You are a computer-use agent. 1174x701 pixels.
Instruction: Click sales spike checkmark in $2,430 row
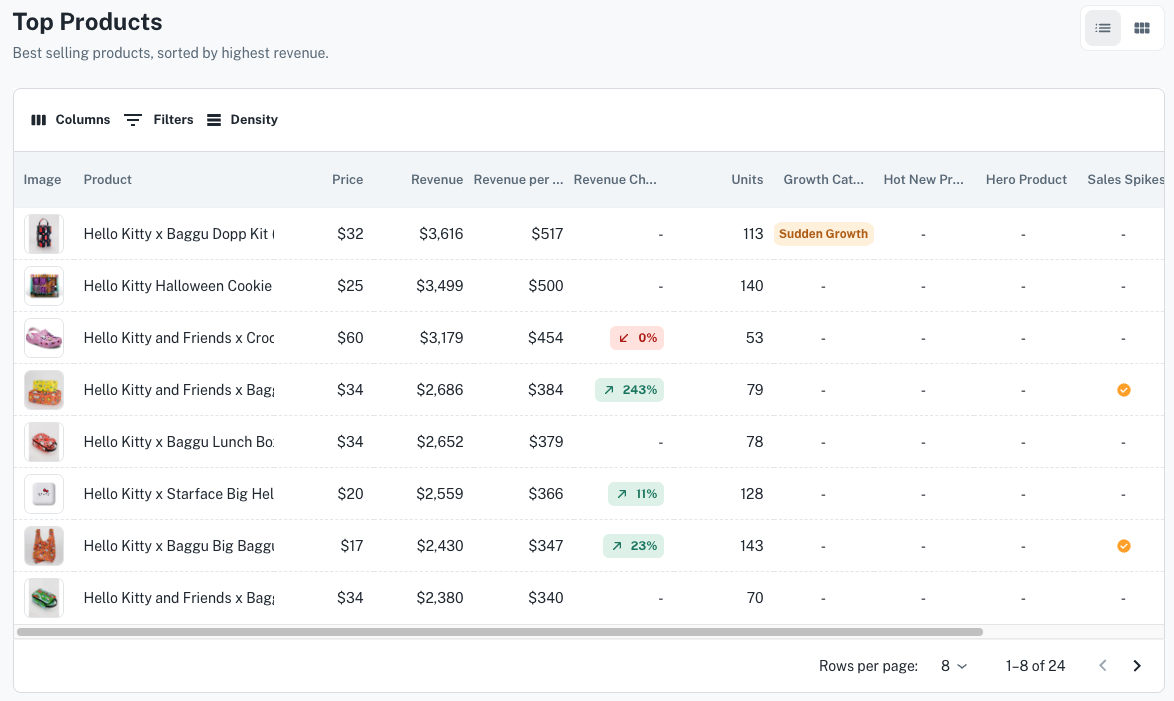[1124, 546]
